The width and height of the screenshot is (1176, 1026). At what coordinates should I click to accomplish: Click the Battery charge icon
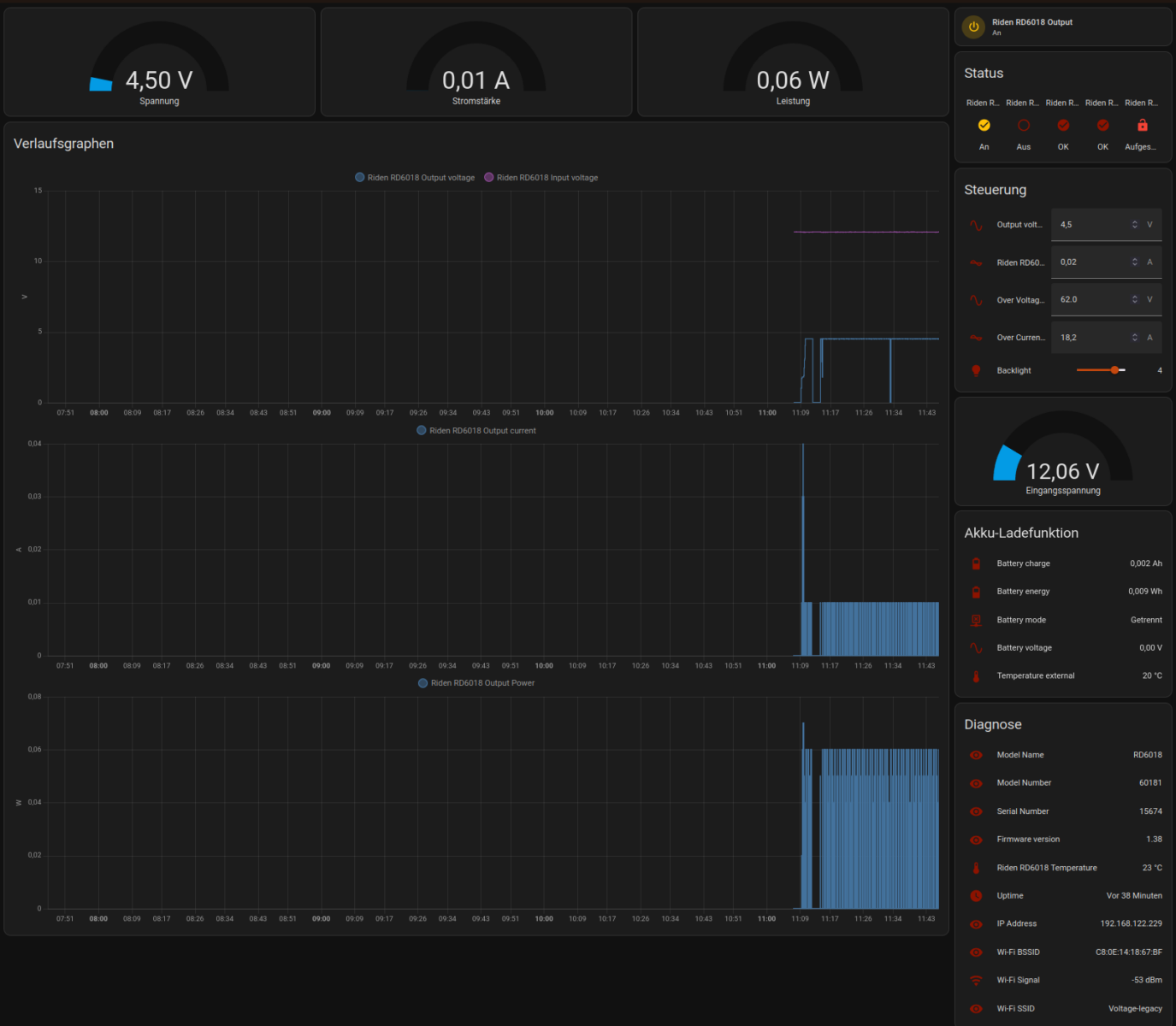pos(976,563)
